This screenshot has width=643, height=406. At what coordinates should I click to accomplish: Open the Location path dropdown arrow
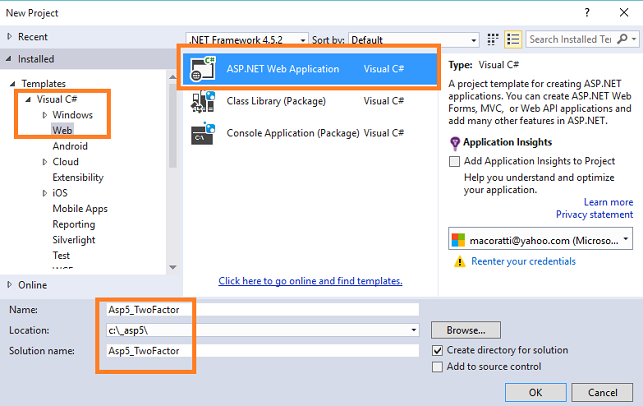click(x=414, y=330)
